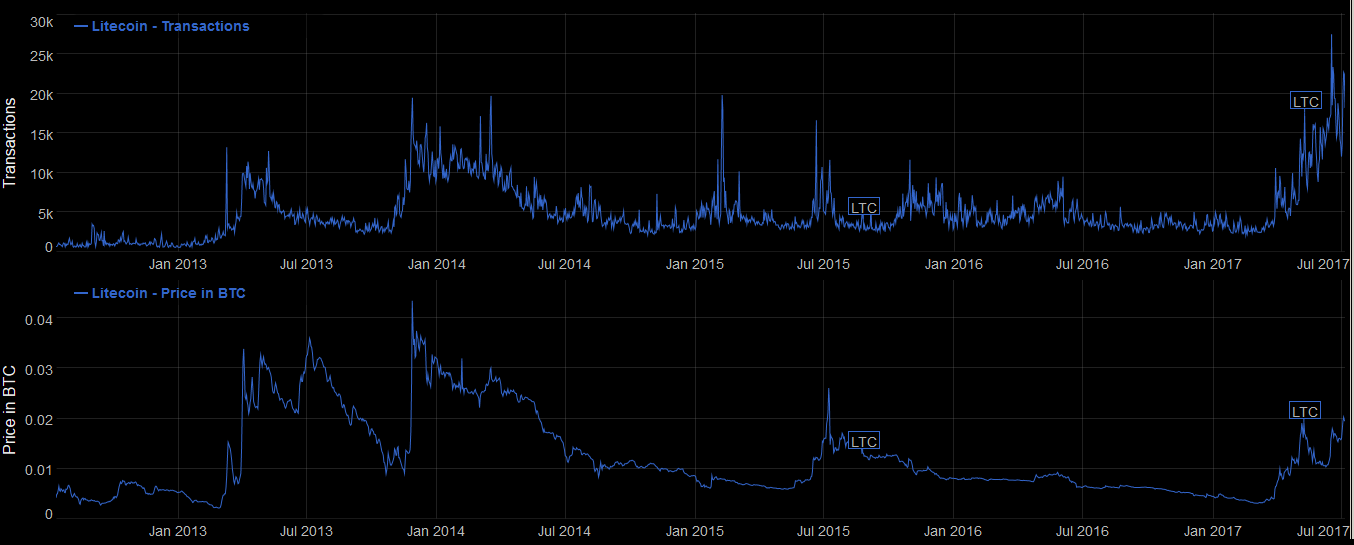Click Jul 2013 under the Transactions chart
The image size is (1354, 545).
tap(305, 264)
